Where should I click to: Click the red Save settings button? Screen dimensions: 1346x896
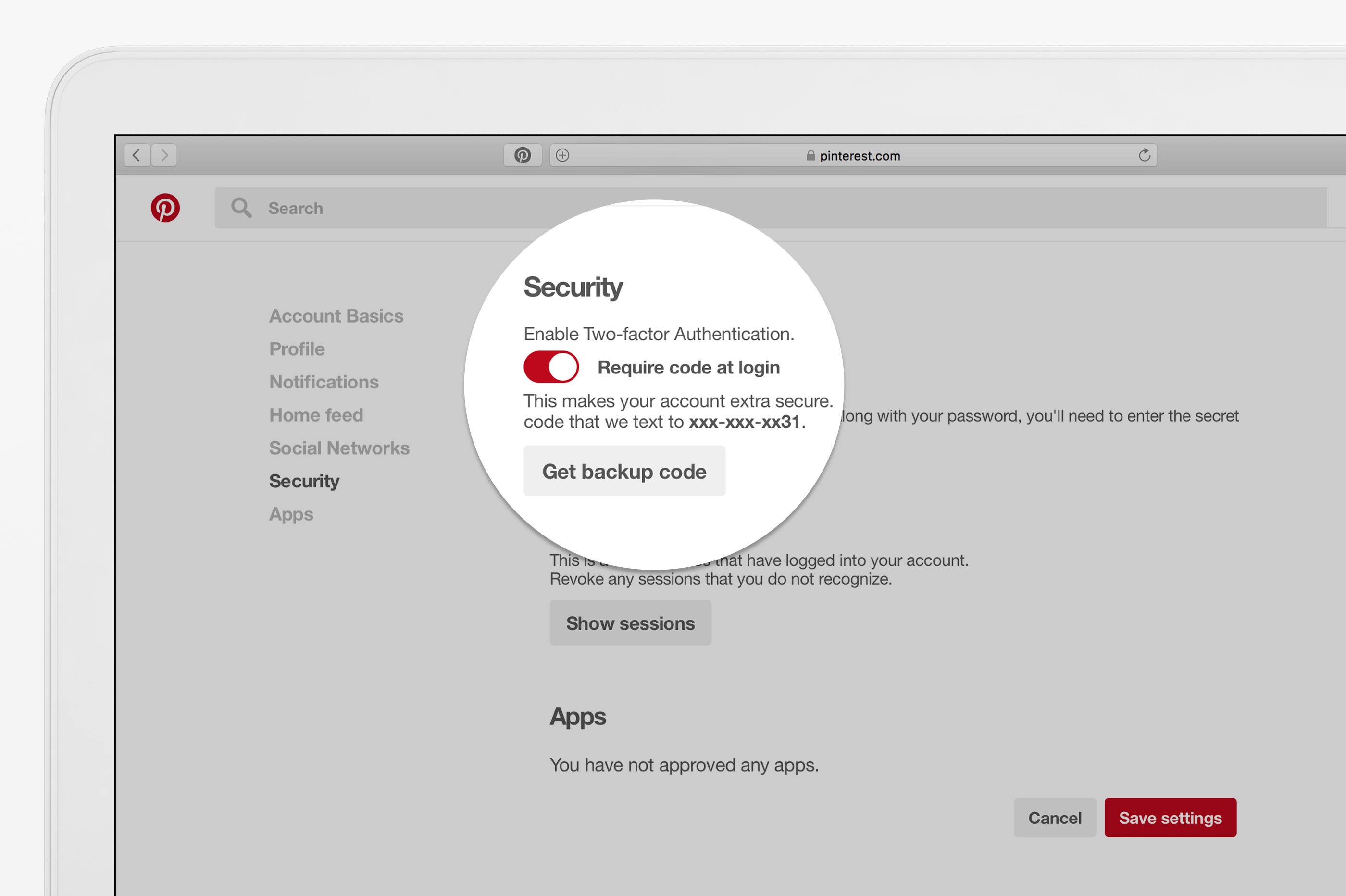1170,818
